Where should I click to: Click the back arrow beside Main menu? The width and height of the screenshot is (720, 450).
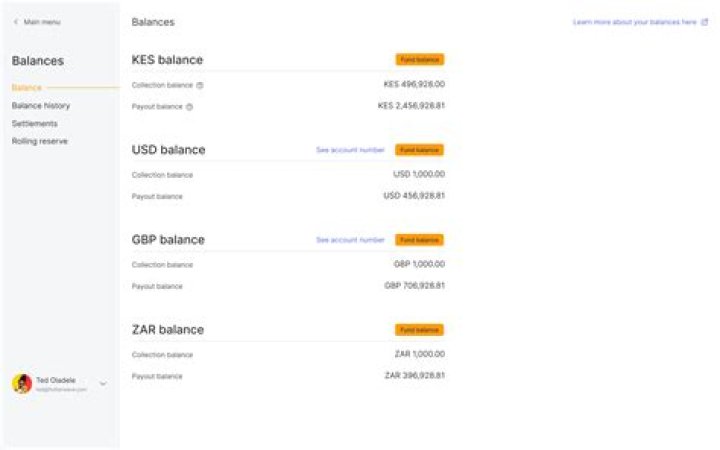point(16,21)
